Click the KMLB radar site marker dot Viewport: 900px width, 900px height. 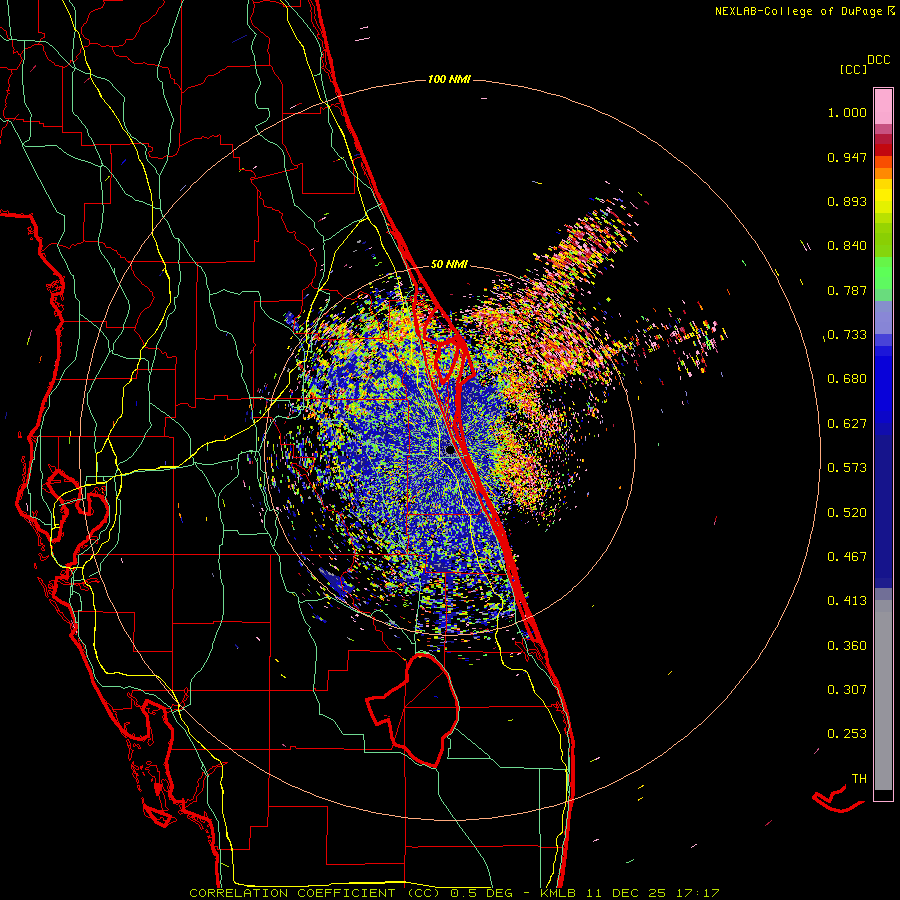coord(450,450)
